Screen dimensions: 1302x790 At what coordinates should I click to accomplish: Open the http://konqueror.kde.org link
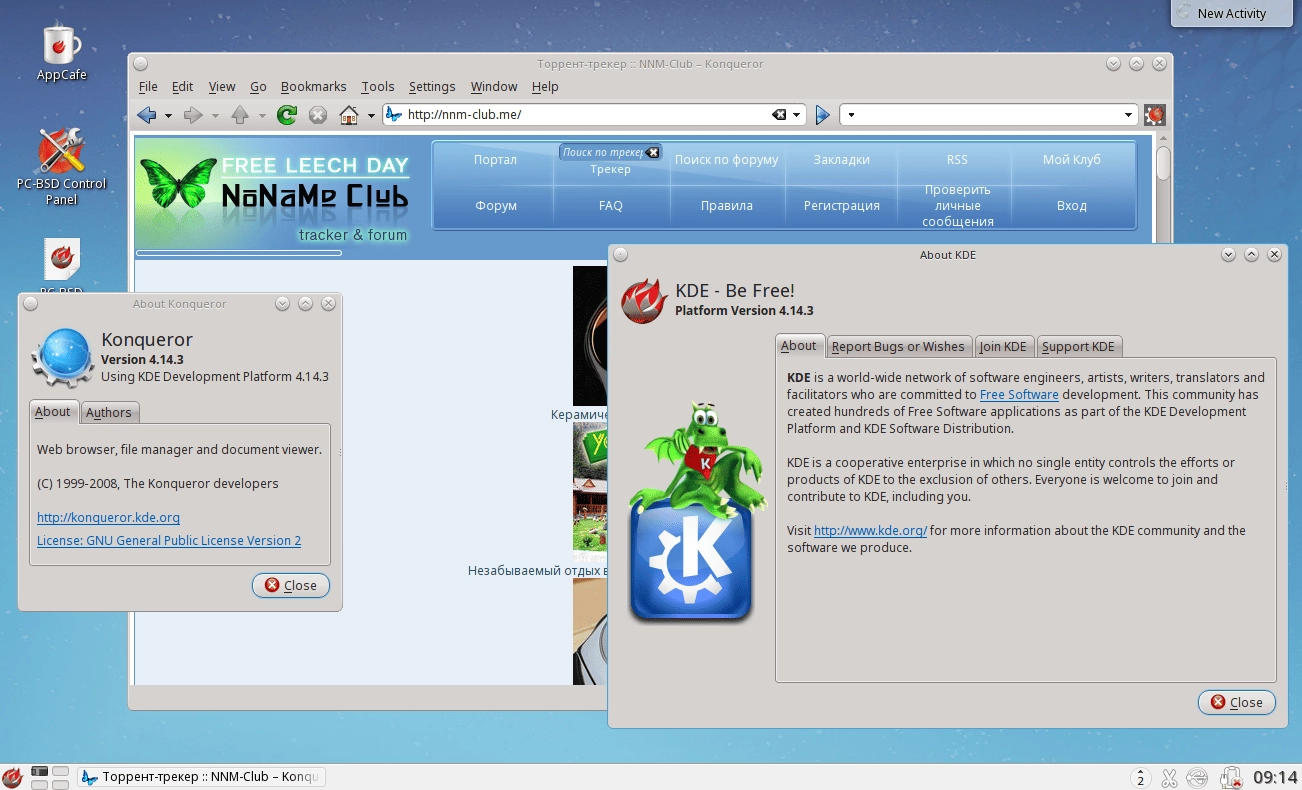[x=108, y=518]
